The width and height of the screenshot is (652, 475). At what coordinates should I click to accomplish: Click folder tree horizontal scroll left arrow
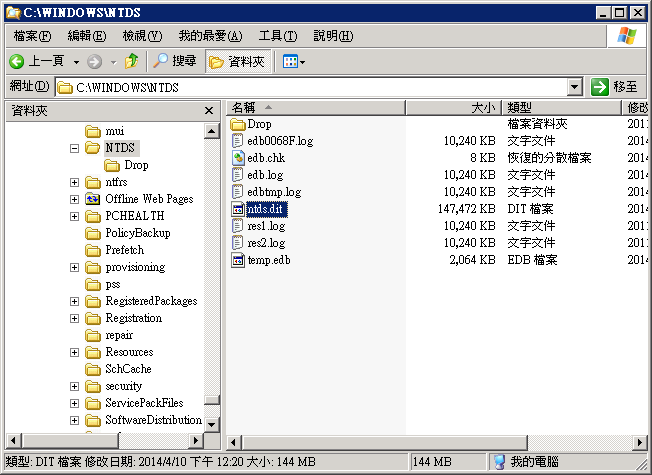tap(13, 440)
